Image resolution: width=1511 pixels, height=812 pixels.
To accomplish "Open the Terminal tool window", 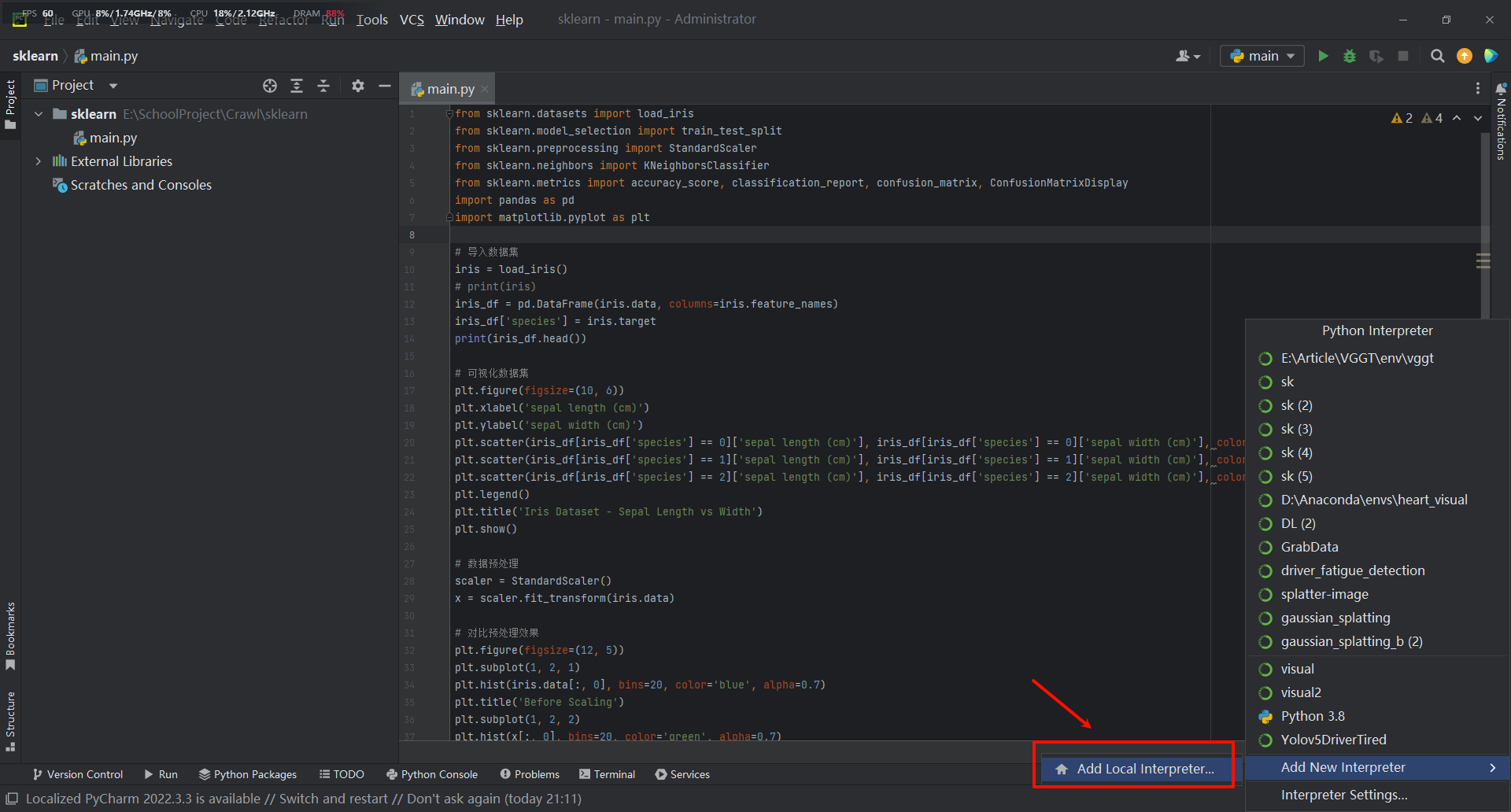I will click(x=607, y=774).
